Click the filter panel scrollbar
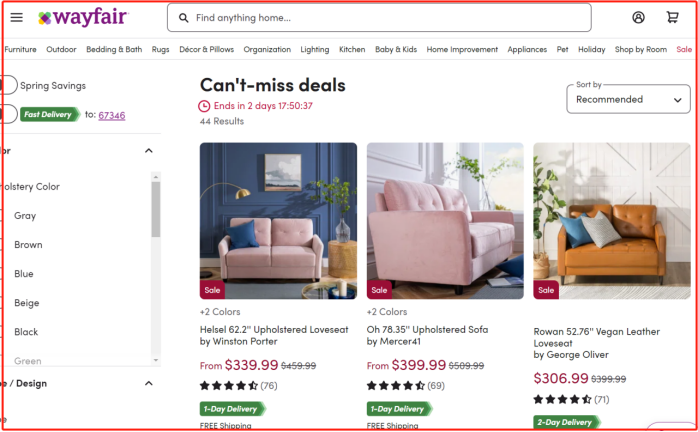This screenshot has height=432, width=698. point(156,210)
